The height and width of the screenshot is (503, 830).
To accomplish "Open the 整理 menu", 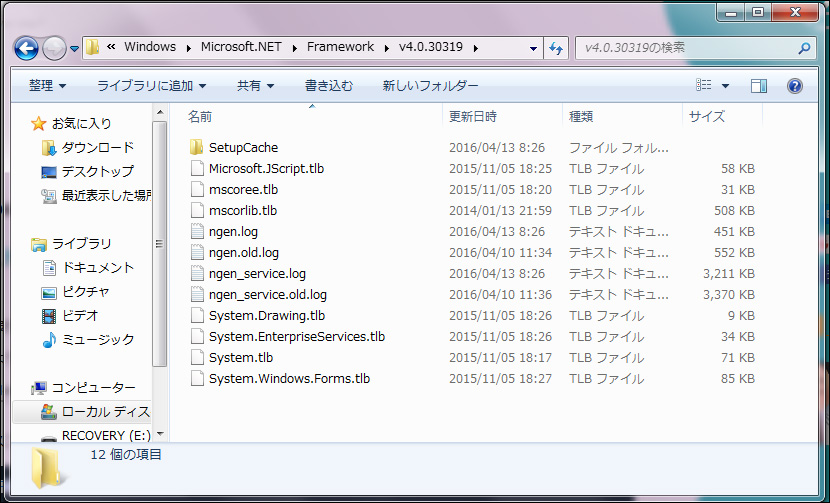I will coord(47,85).
